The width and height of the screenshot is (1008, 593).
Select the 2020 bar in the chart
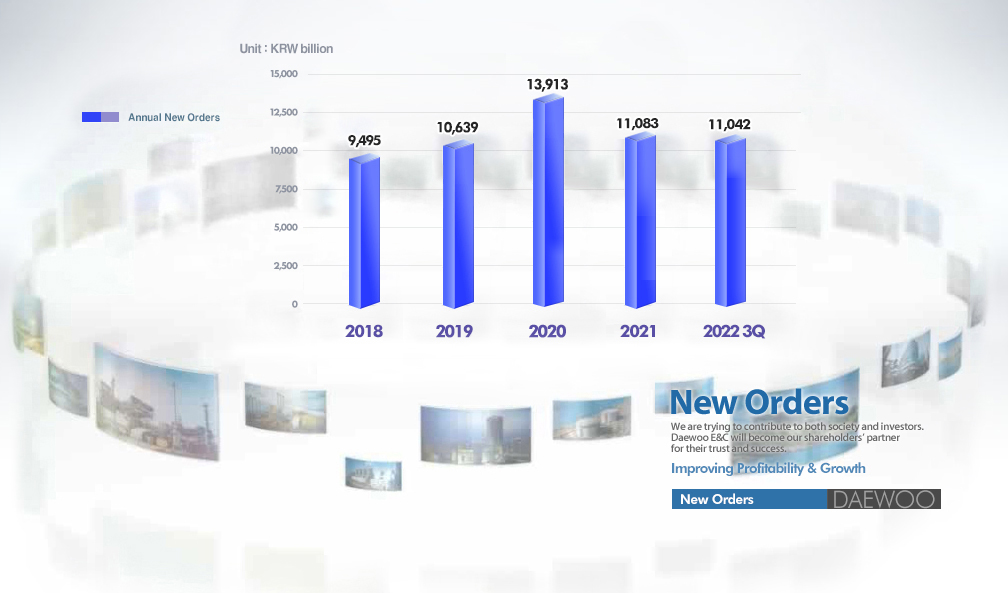click(548, 200)
